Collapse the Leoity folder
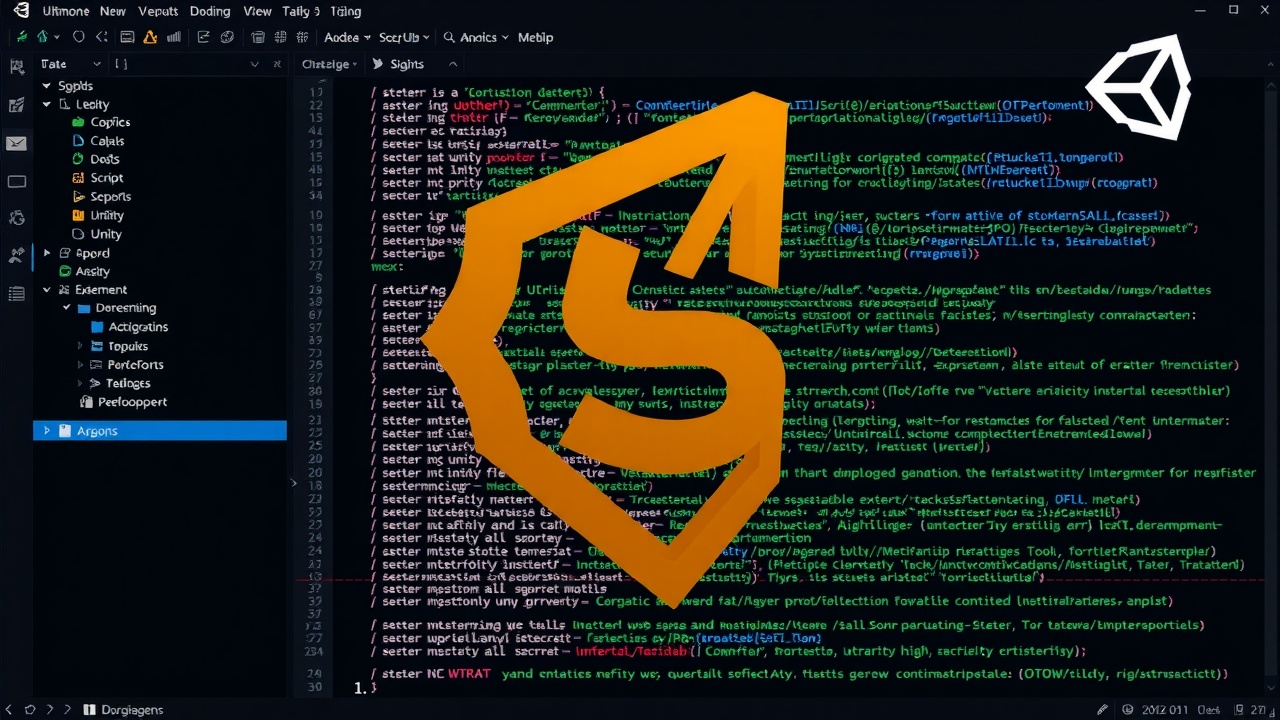 (46, 104)
